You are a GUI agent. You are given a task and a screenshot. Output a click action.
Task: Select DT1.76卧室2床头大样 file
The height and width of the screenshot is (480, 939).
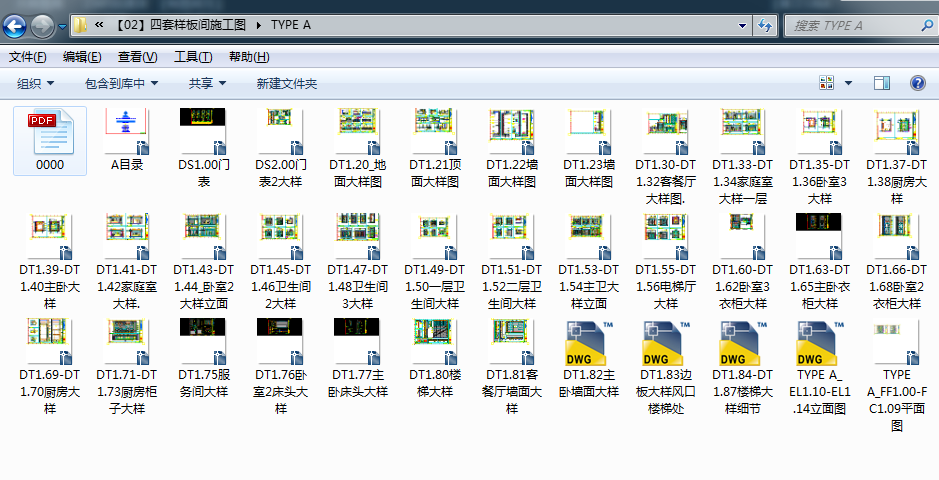coord(281,367)
